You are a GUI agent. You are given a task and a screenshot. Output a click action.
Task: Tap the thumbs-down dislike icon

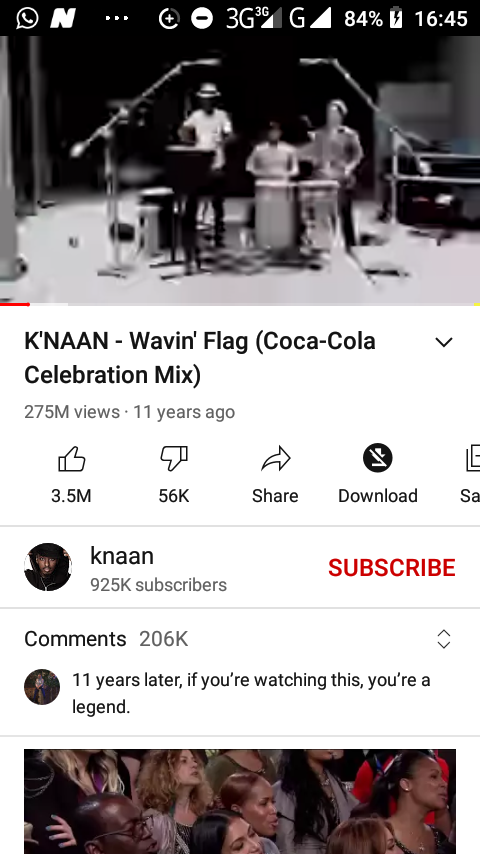[174, 459]
